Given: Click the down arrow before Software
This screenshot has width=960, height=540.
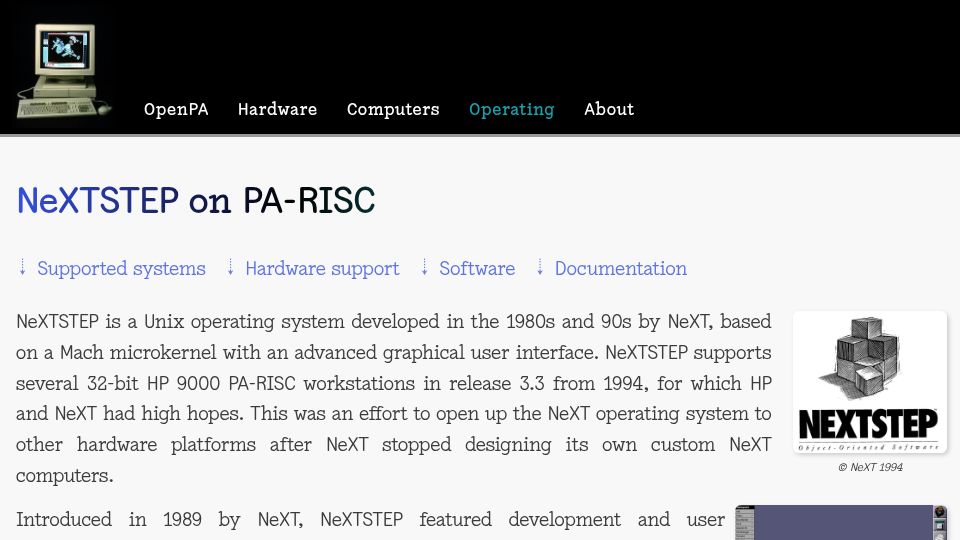Looking at the screenshot, I should pos(424,267).
